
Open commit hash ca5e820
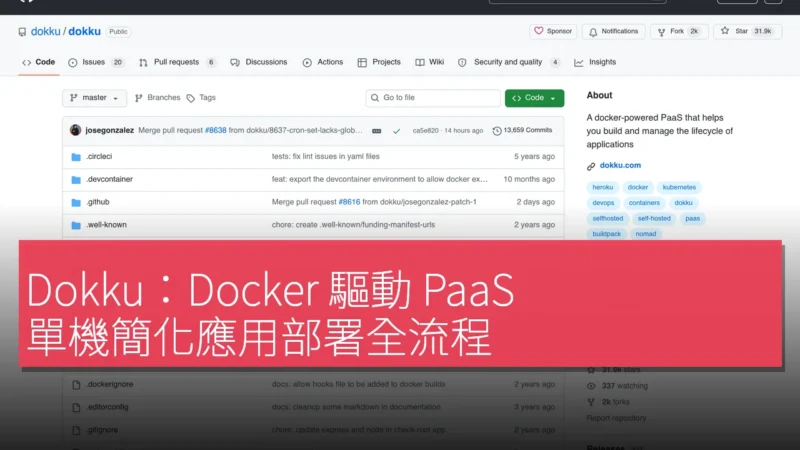[426, 131]
